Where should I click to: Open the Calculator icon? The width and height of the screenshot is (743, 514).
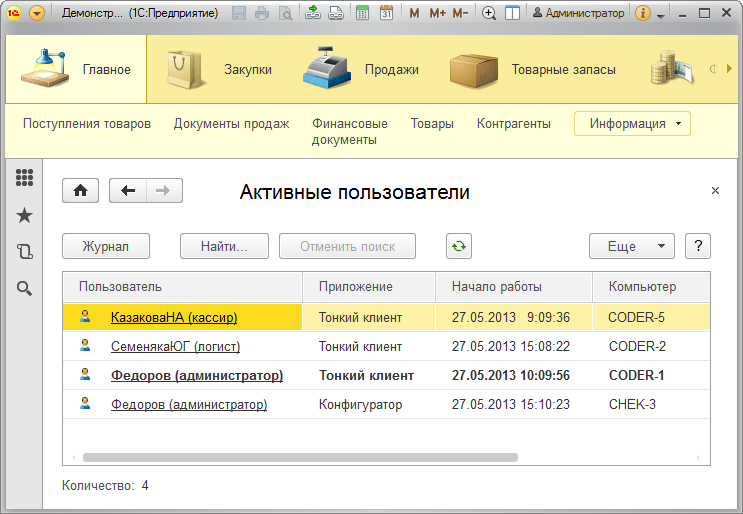[x=362, y=13]
